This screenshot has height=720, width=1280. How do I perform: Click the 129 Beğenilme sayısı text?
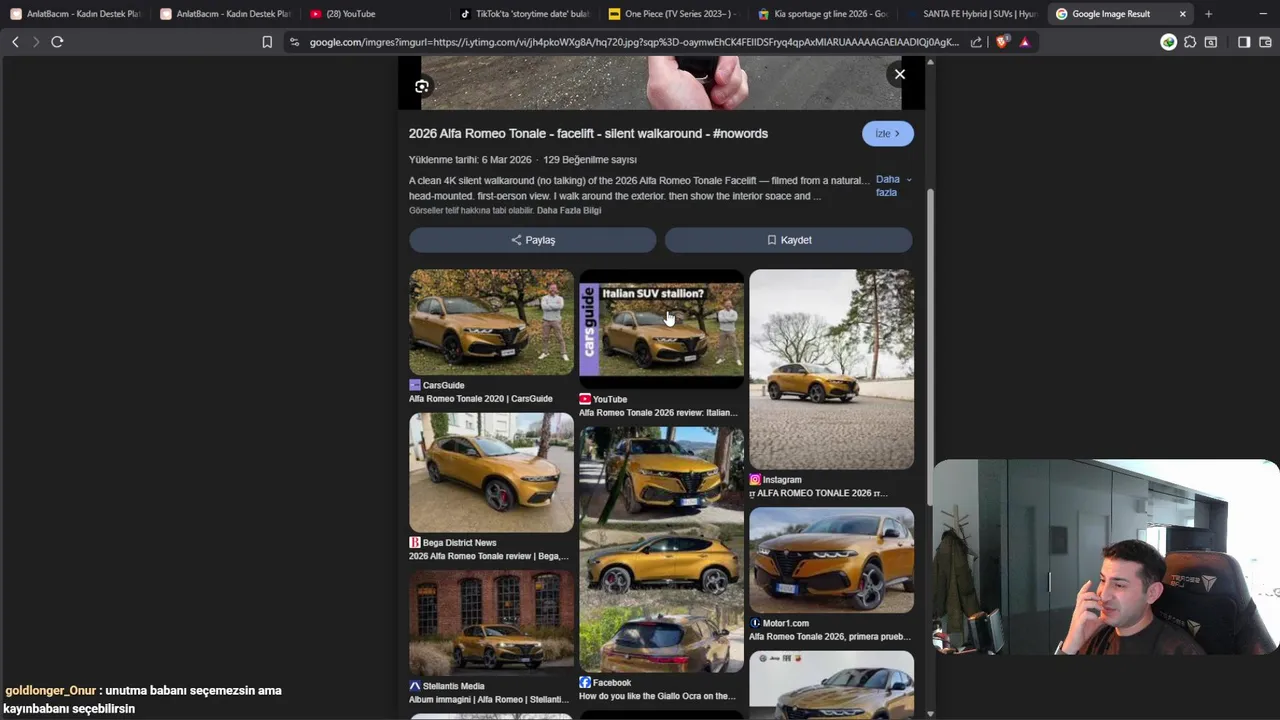[x=590, y=160]
